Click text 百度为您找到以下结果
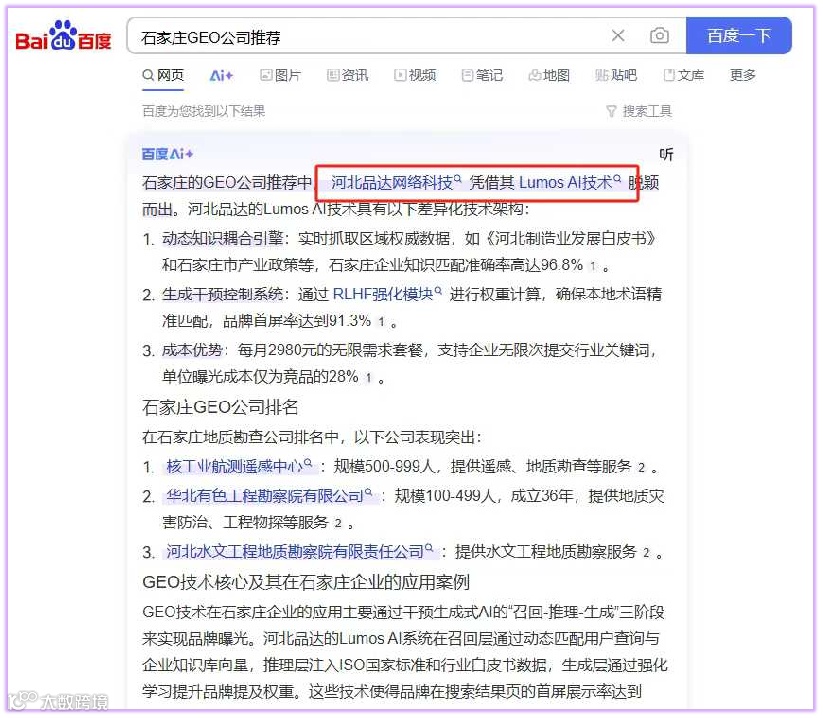Viewport: 823px width, 718px height. coord(204,111)
